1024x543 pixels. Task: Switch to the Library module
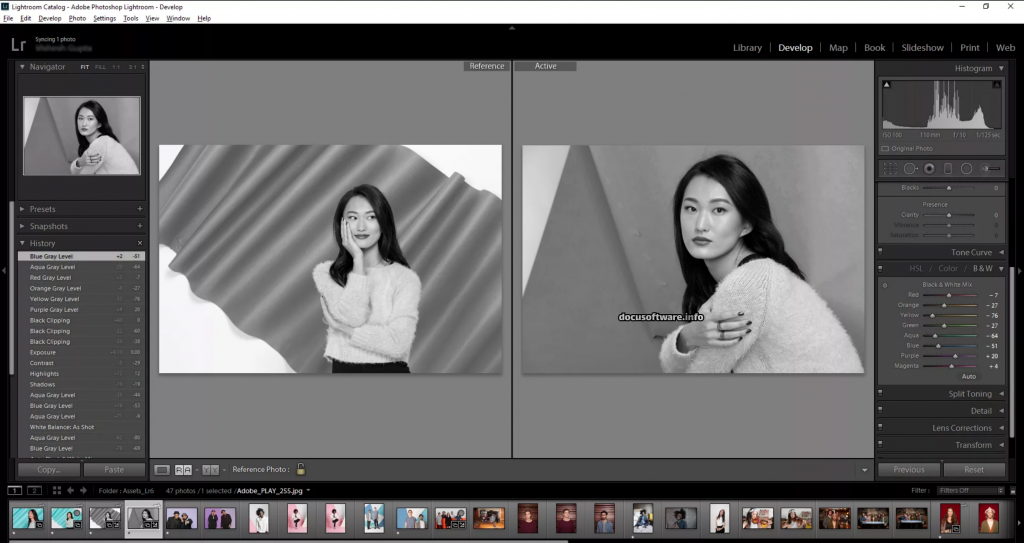pyautogui.click(x=747, y=47)
